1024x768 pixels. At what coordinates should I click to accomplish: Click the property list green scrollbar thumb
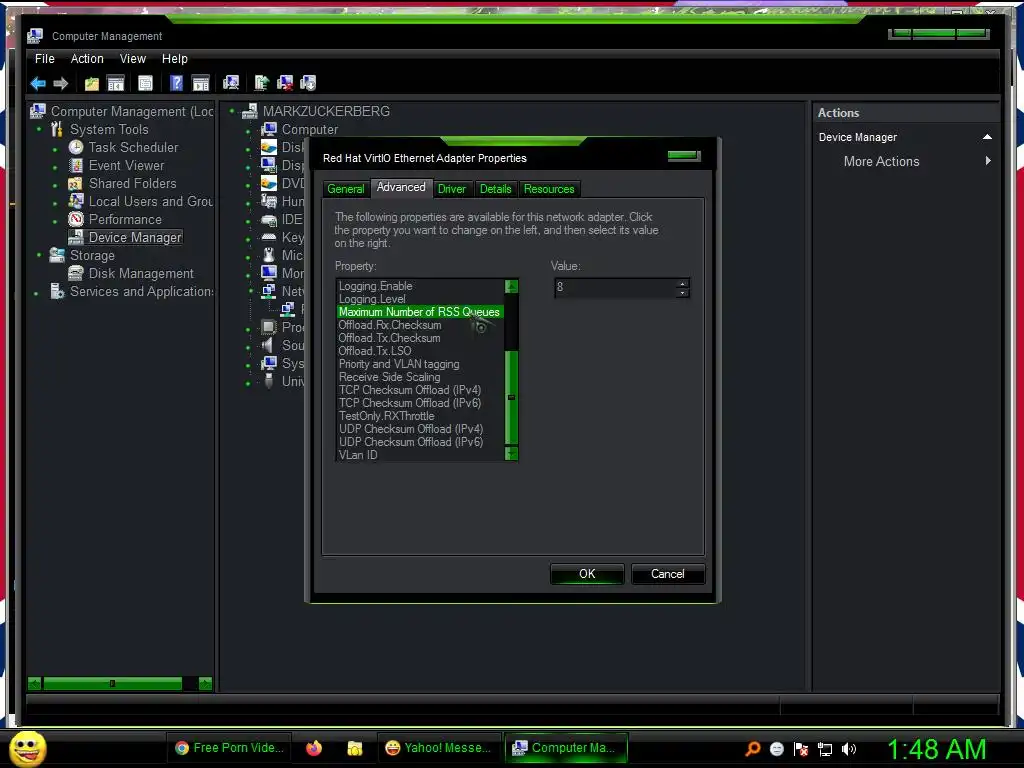511,398
